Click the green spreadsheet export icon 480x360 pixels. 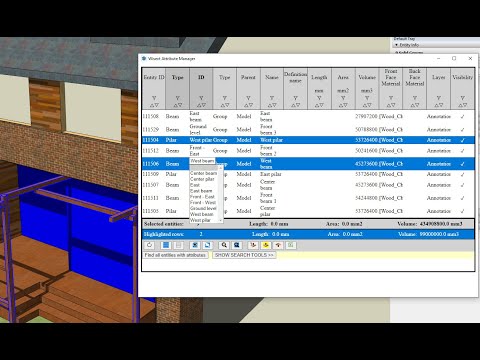[291, 245]
